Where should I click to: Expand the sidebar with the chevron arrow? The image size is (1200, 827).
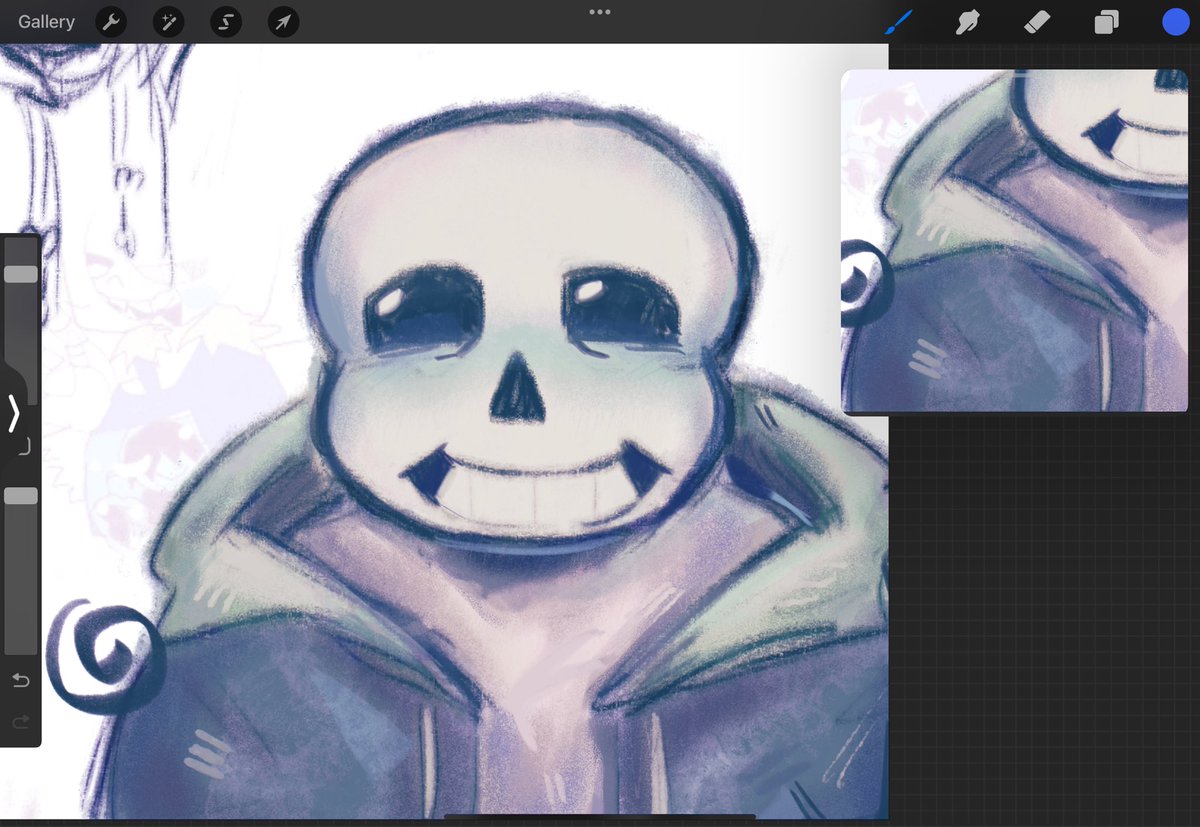tap(14, 413)
